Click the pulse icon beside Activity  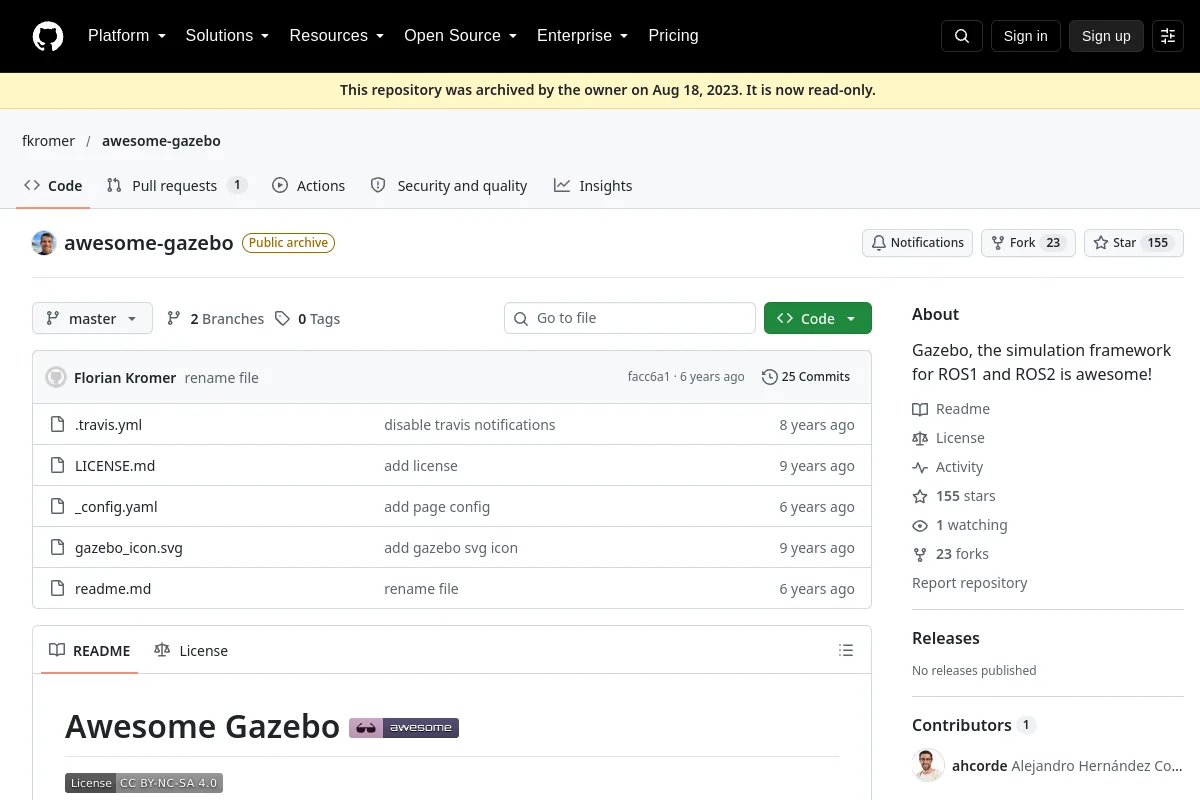[x=920, y=467]
